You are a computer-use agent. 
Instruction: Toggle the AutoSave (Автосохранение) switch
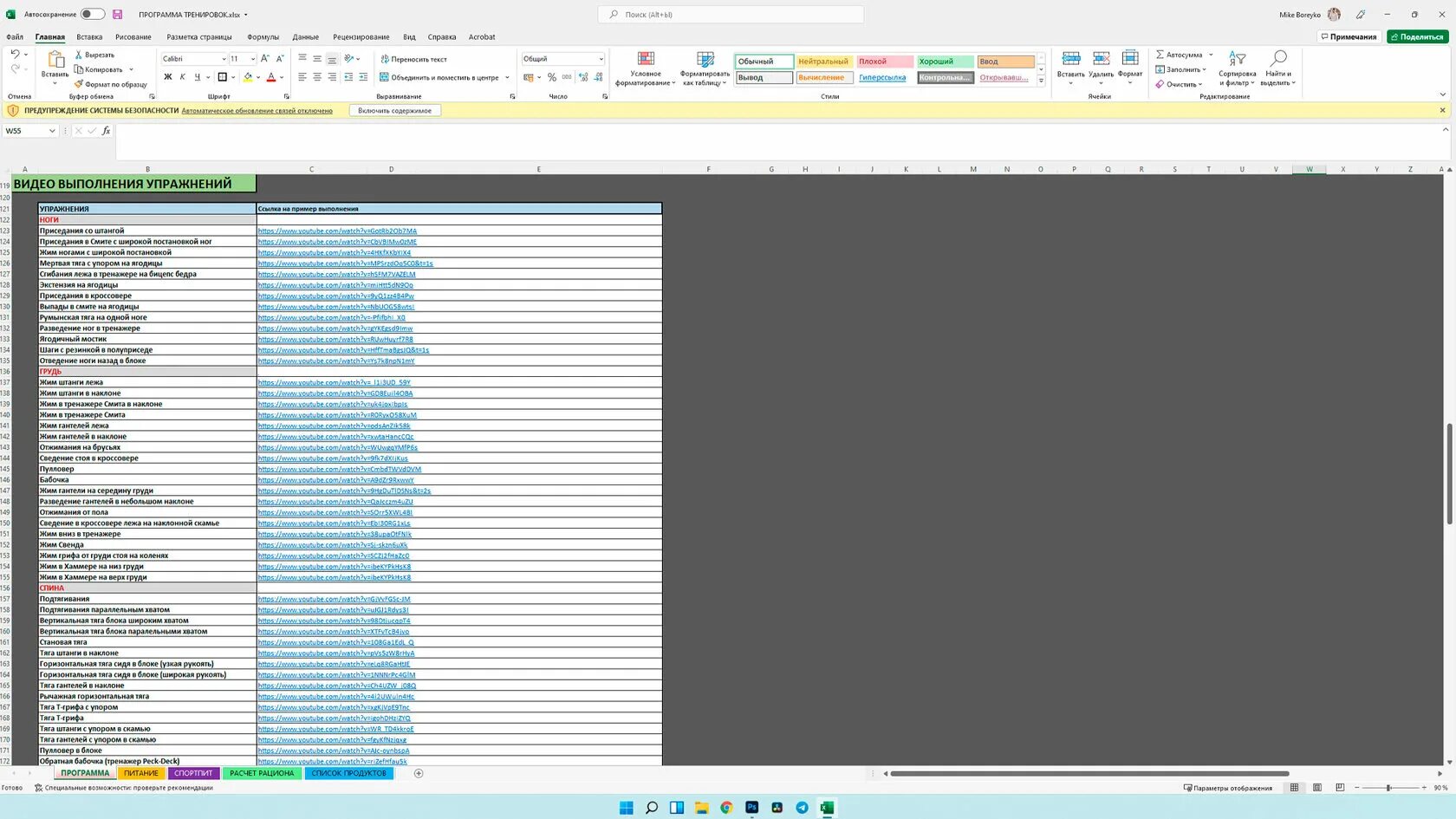click(93, 15)
